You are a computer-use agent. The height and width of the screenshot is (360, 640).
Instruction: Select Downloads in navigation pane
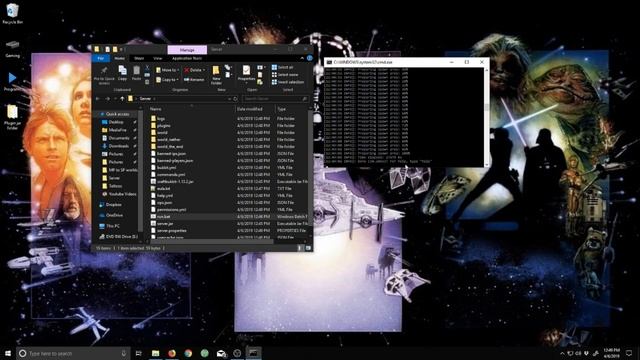118,146
